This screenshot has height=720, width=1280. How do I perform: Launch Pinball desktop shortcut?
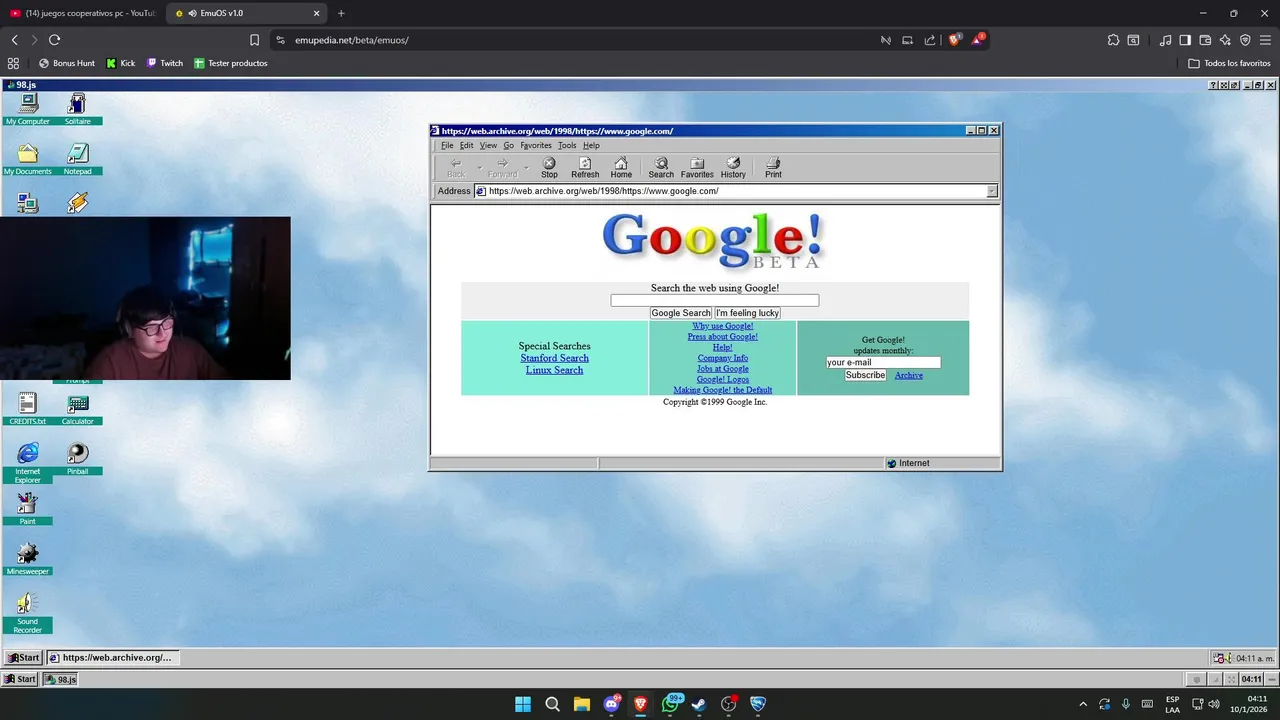coord(77,459)
